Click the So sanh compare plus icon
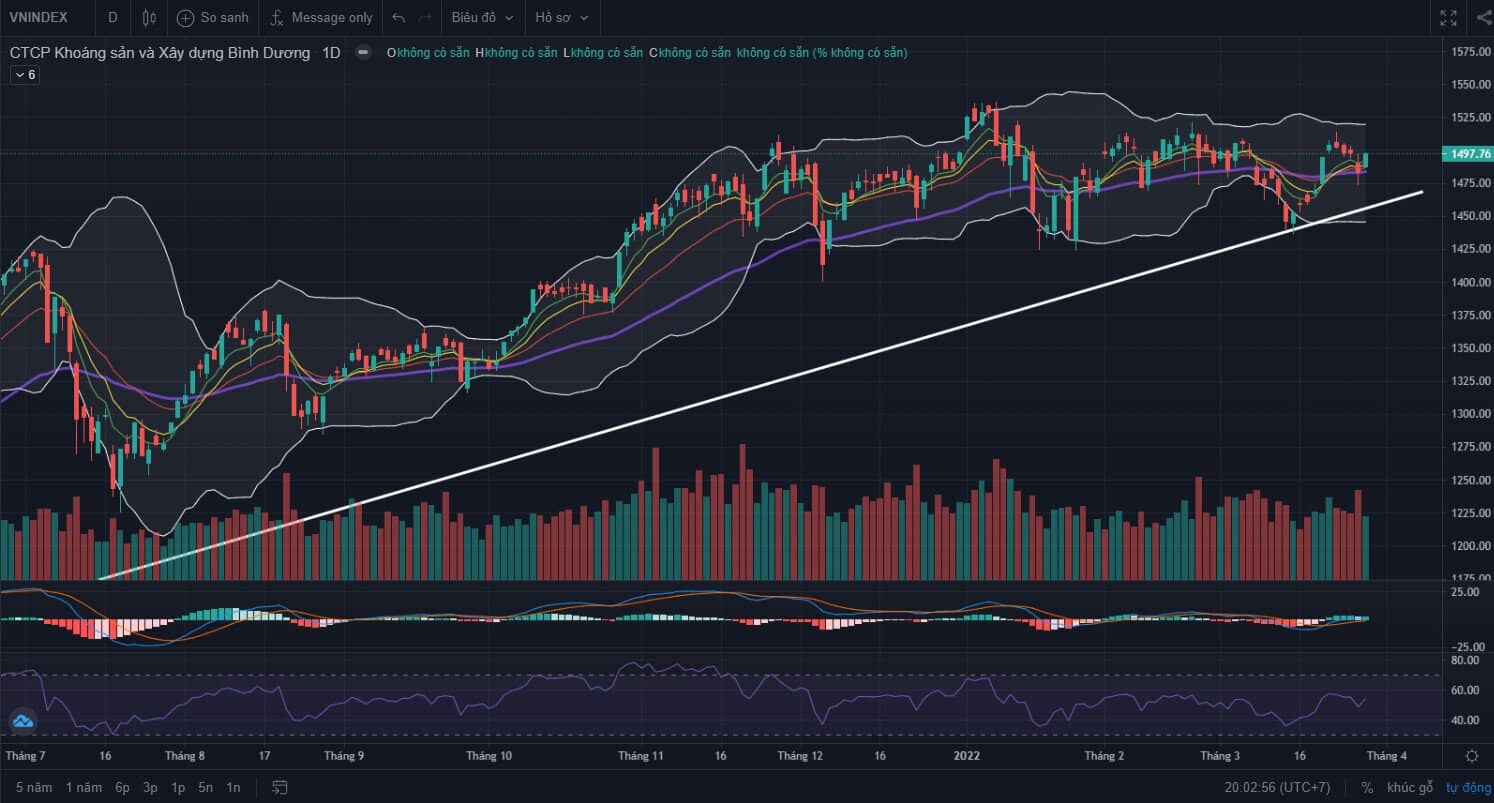The image size is (1494, 803). pyautogui.click(x=185, y=17)
